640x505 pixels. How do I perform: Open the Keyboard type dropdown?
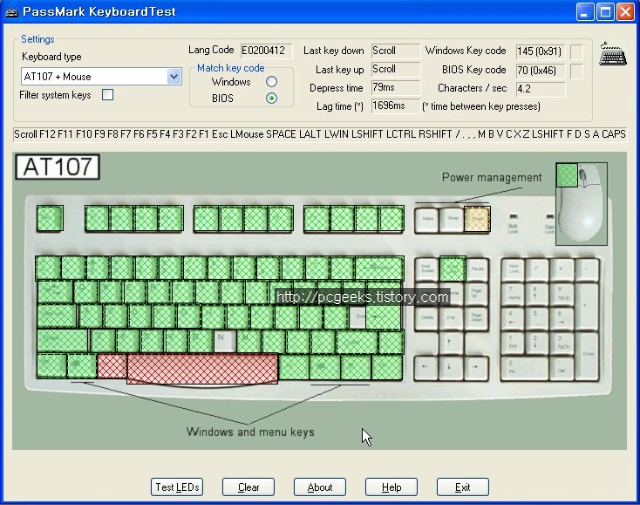click(x=174, y=76)
